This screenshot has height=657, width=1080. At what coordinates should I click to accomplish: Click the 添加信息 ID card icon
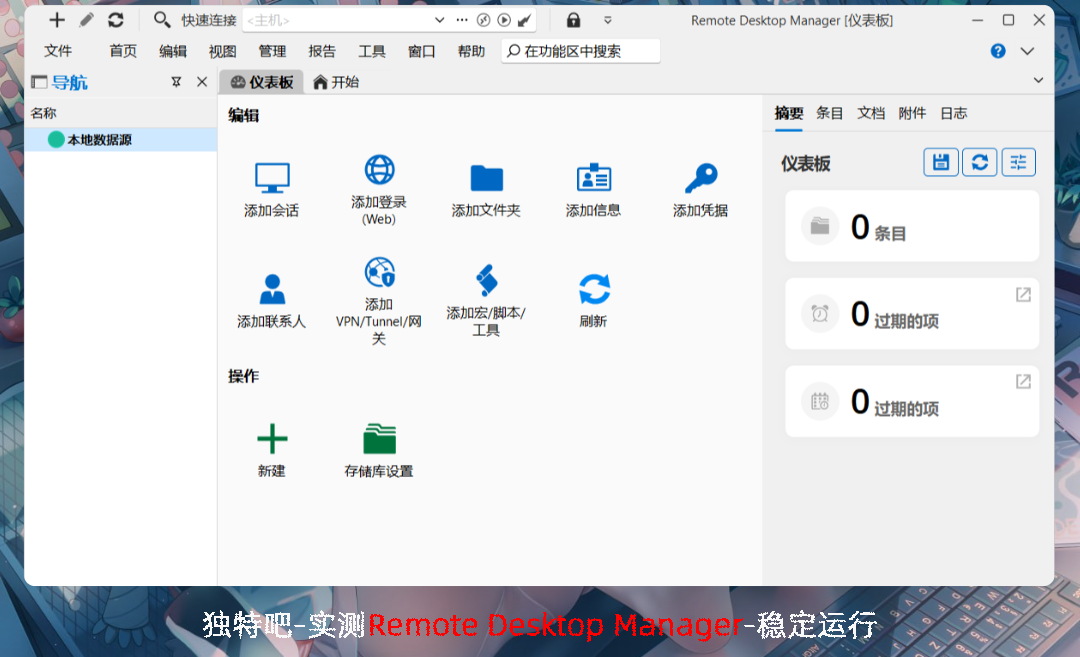pos(593,178)
